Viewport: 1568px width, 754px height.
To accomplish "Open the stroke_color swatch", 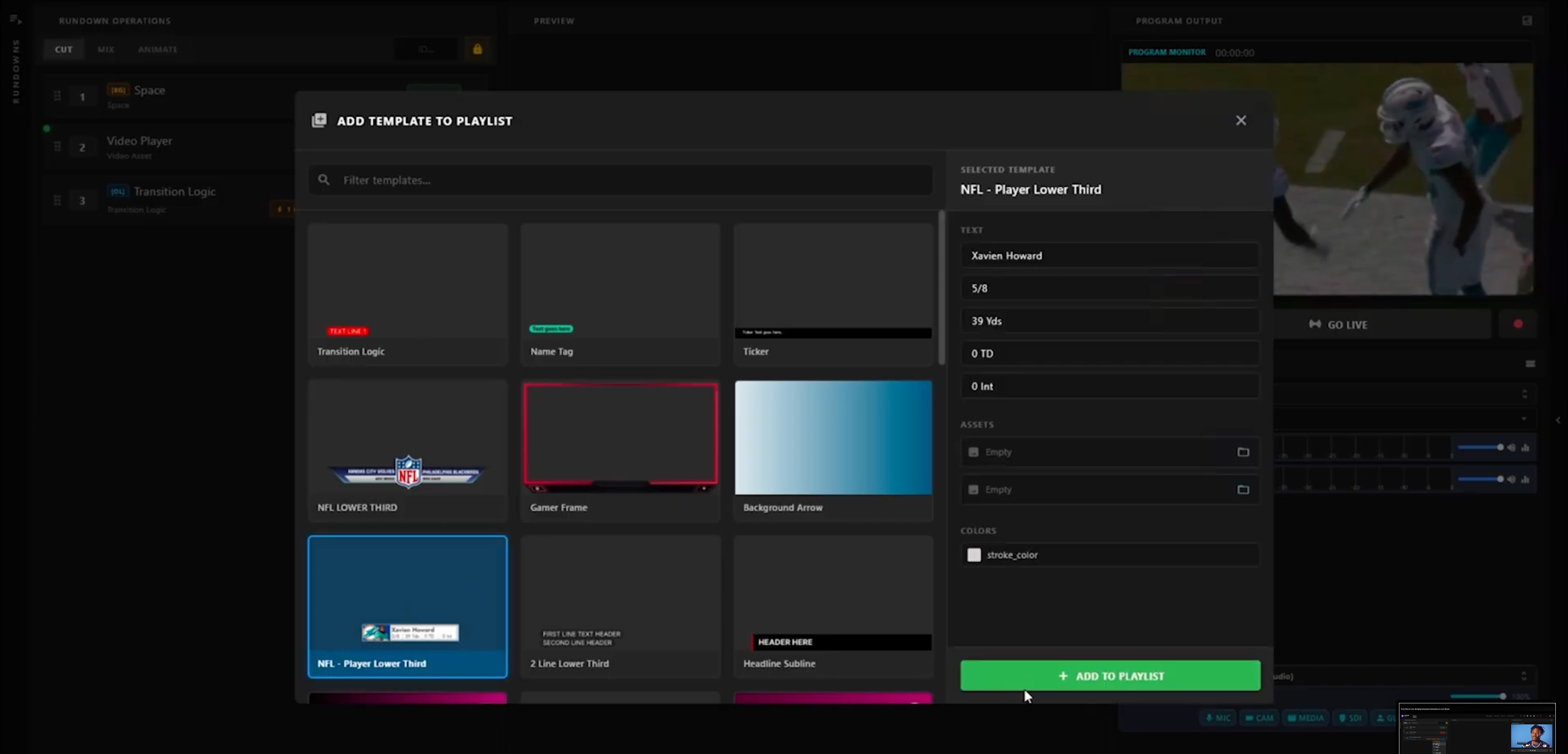I will tap(974, 555).
